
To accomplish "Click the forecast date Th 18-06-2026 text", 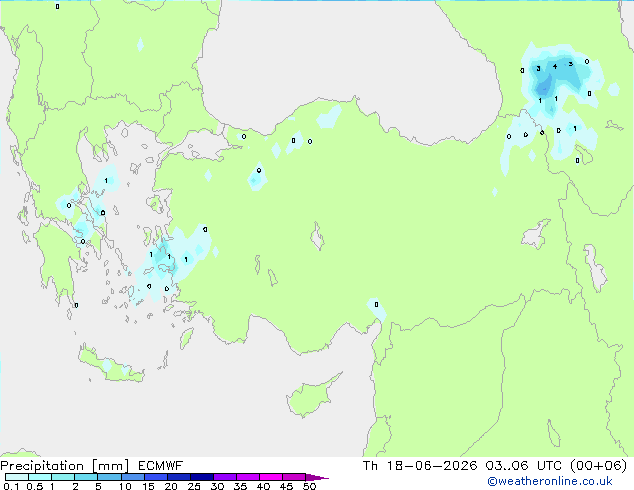I will [x=420, y=466].
